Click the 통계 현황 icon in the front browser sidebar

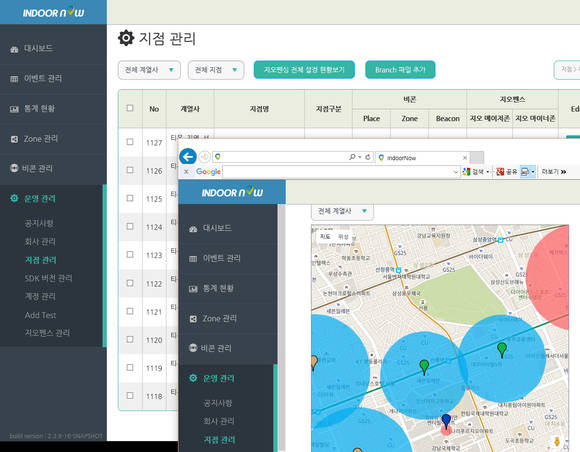(193, 289)
